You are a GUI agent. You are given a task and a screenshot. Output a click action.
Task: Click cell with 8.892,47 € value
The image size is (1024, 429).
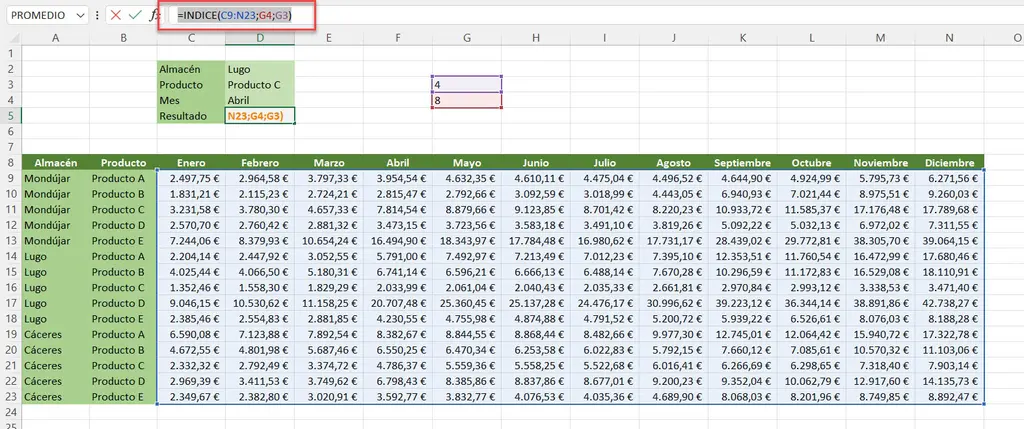click(x=950, y=396)
